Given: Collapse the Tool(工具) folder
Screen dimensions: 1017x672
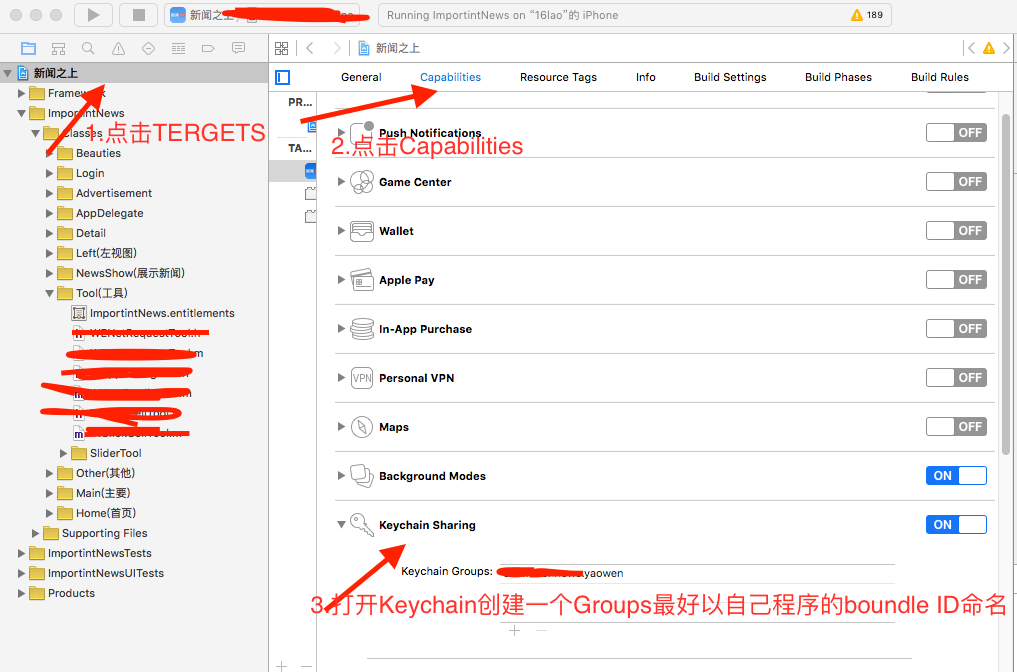Looking at the screenshot, I should tap(49, 293).
